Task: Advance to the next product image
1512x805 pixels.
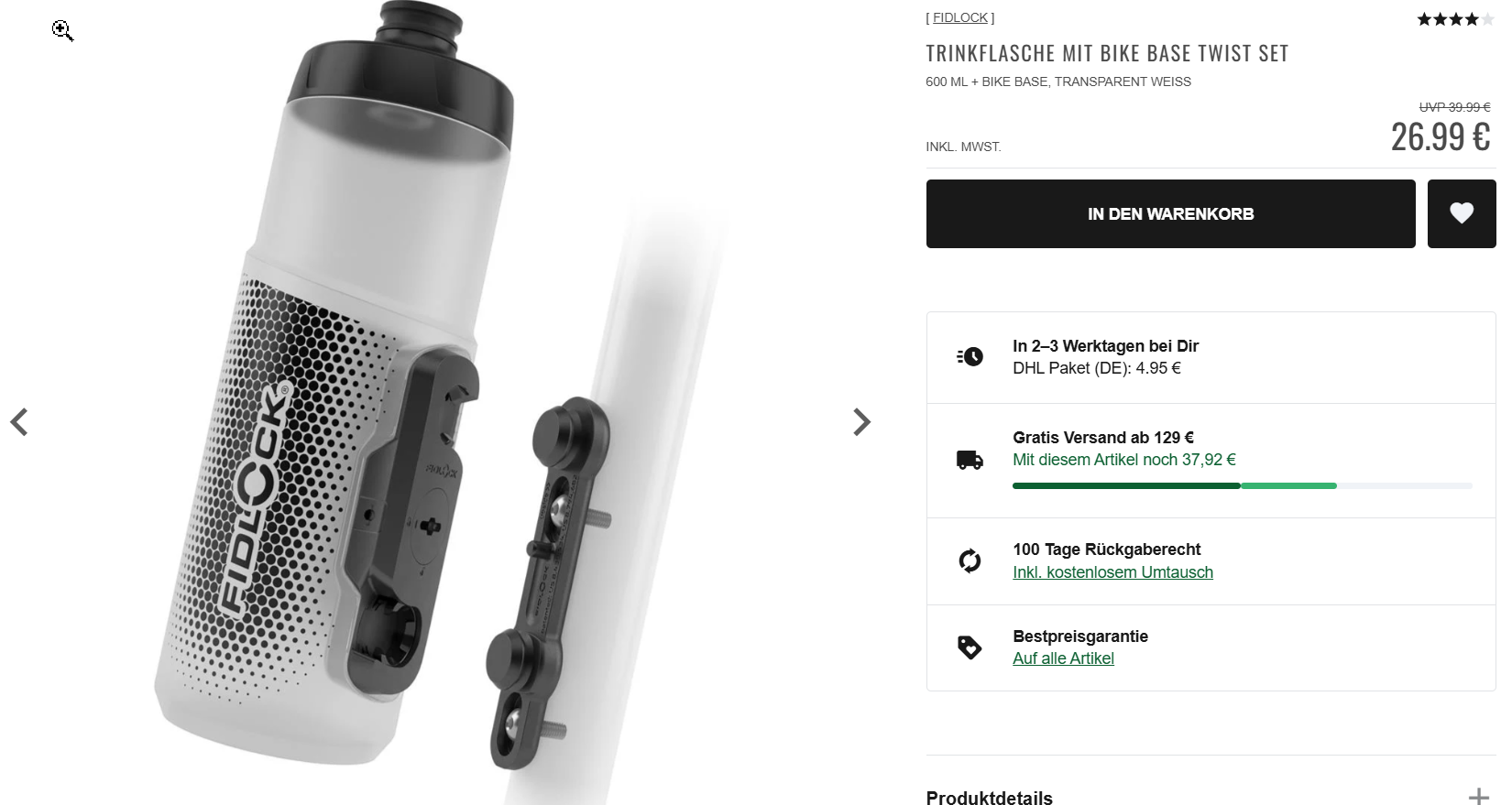Action: click(861, 422)
